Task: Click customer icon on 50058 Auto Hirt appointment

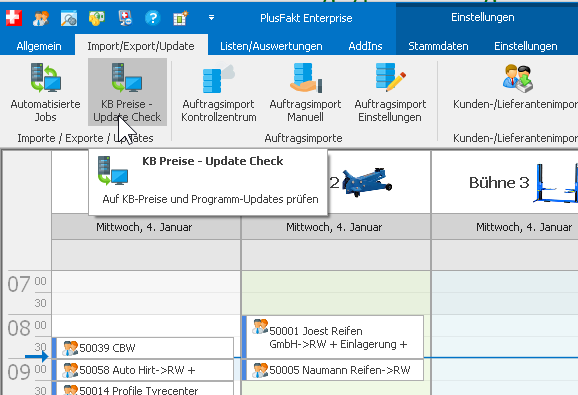Action: click(x=70, y=370)
